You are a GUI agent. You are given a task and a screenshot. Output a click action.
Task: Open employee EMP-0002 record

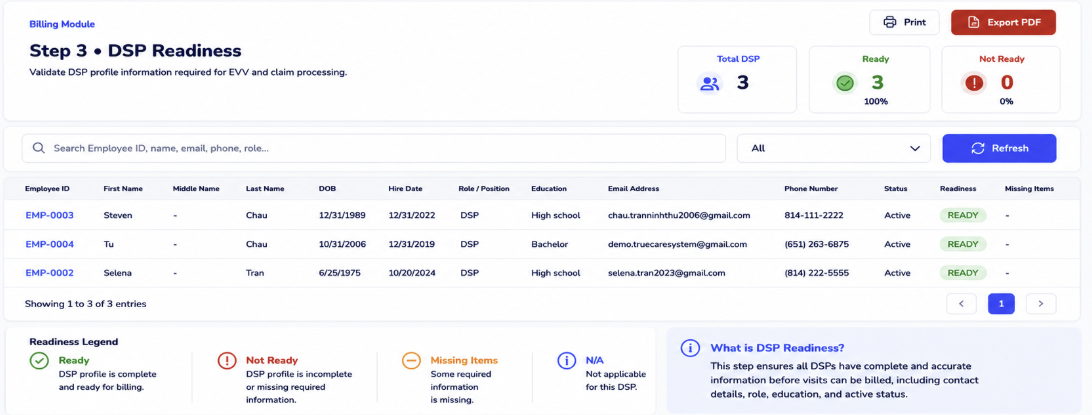click(49, 273)
